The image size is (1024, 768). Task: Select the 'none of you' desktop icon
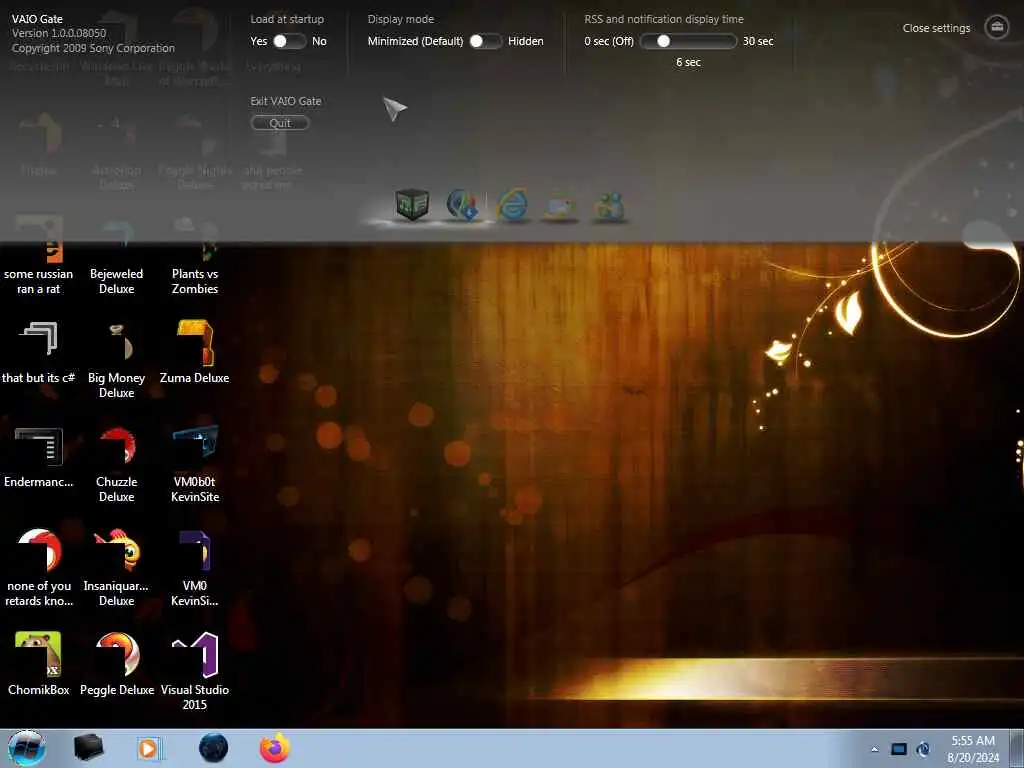coord(39,568)
